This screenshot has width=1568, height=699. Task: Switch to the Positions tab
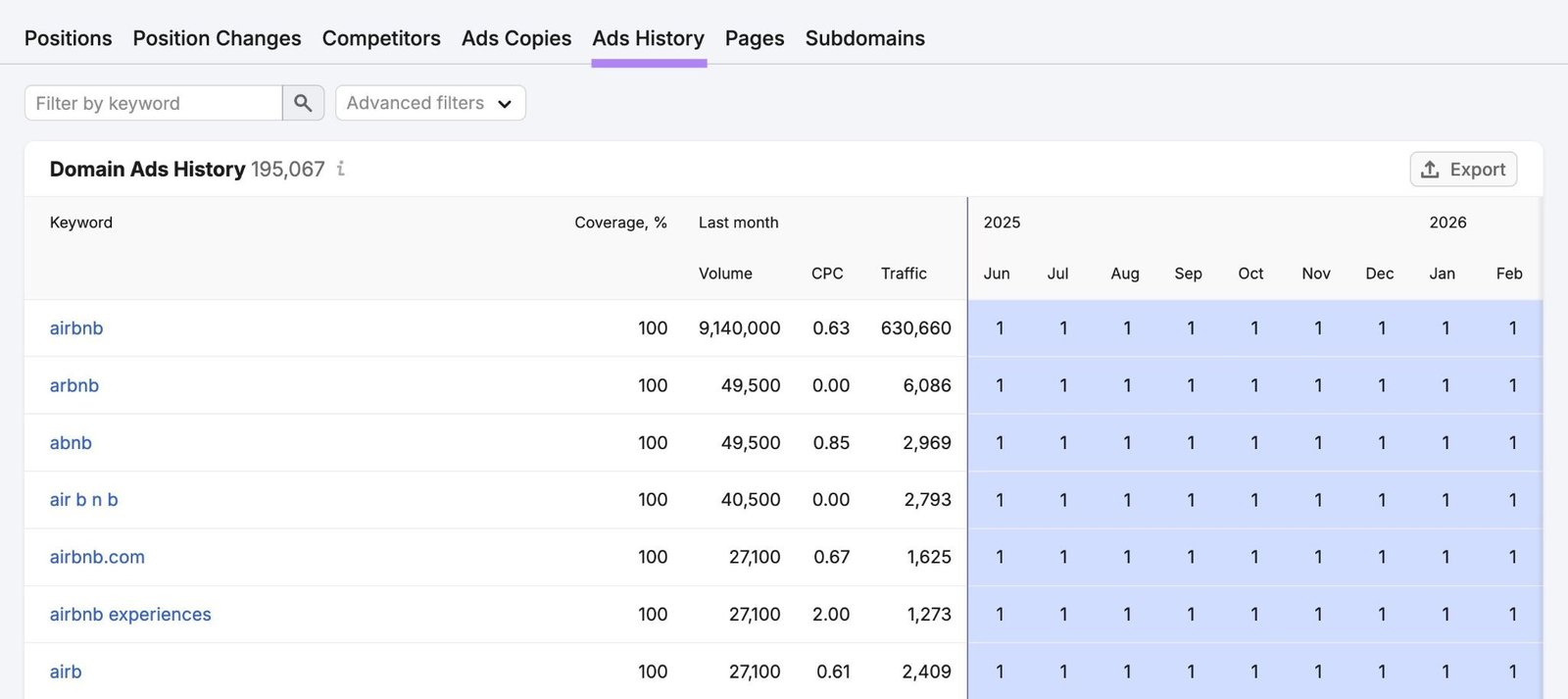69,38
